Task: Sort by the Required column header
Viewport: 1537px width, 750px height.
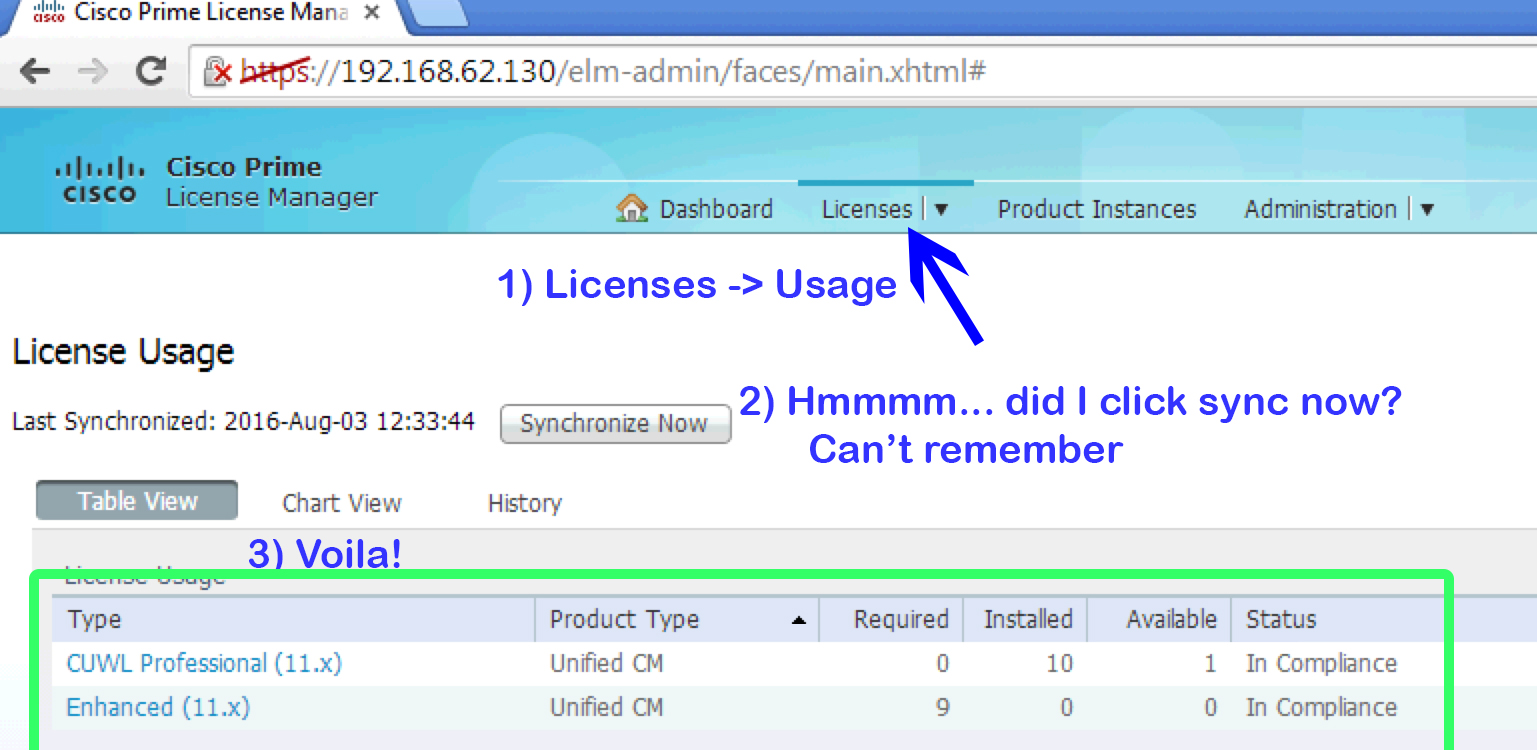Action: [x=891, y=620]
